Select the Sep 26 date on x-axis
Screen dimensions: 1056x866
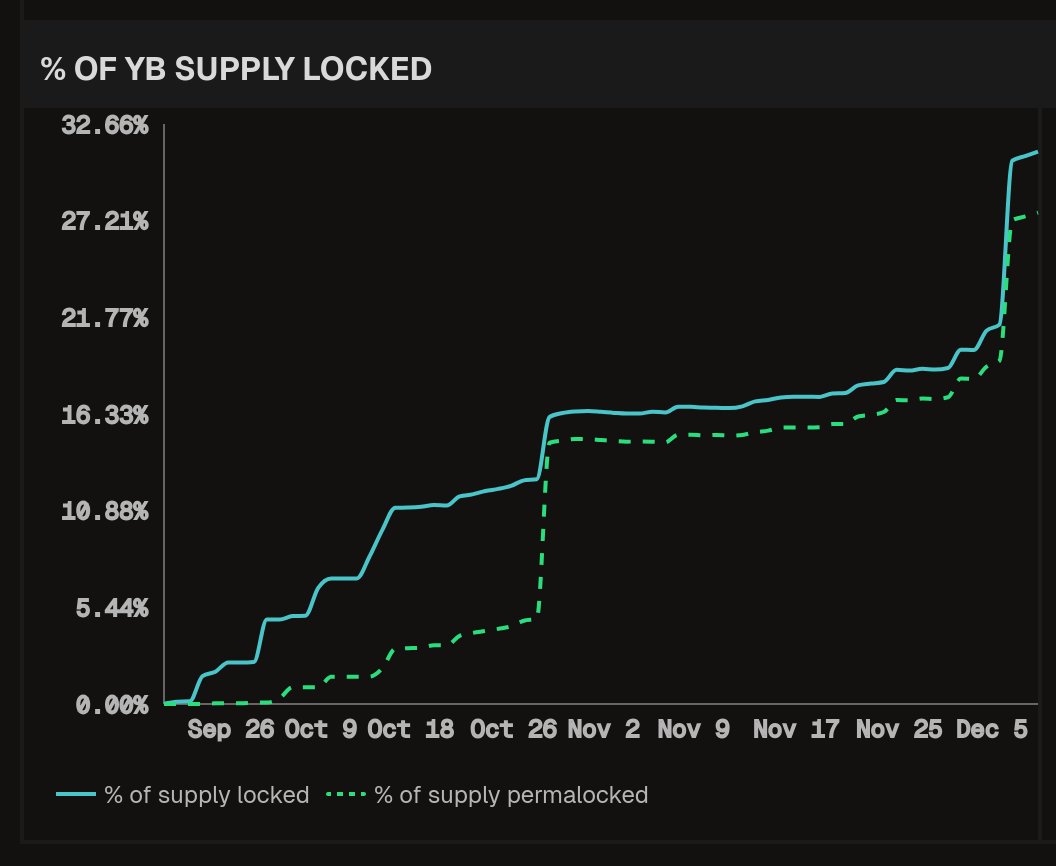point(231,730)
